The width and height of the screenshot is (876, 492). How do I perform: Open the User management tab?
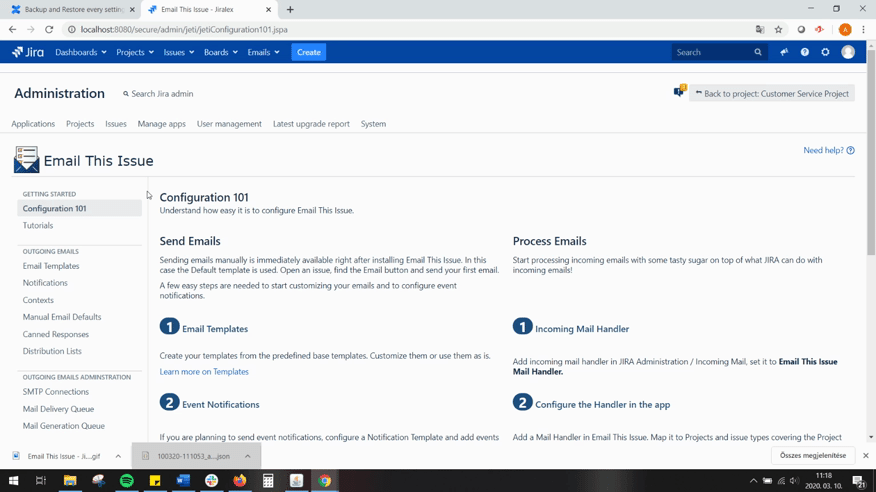point(229,123)
